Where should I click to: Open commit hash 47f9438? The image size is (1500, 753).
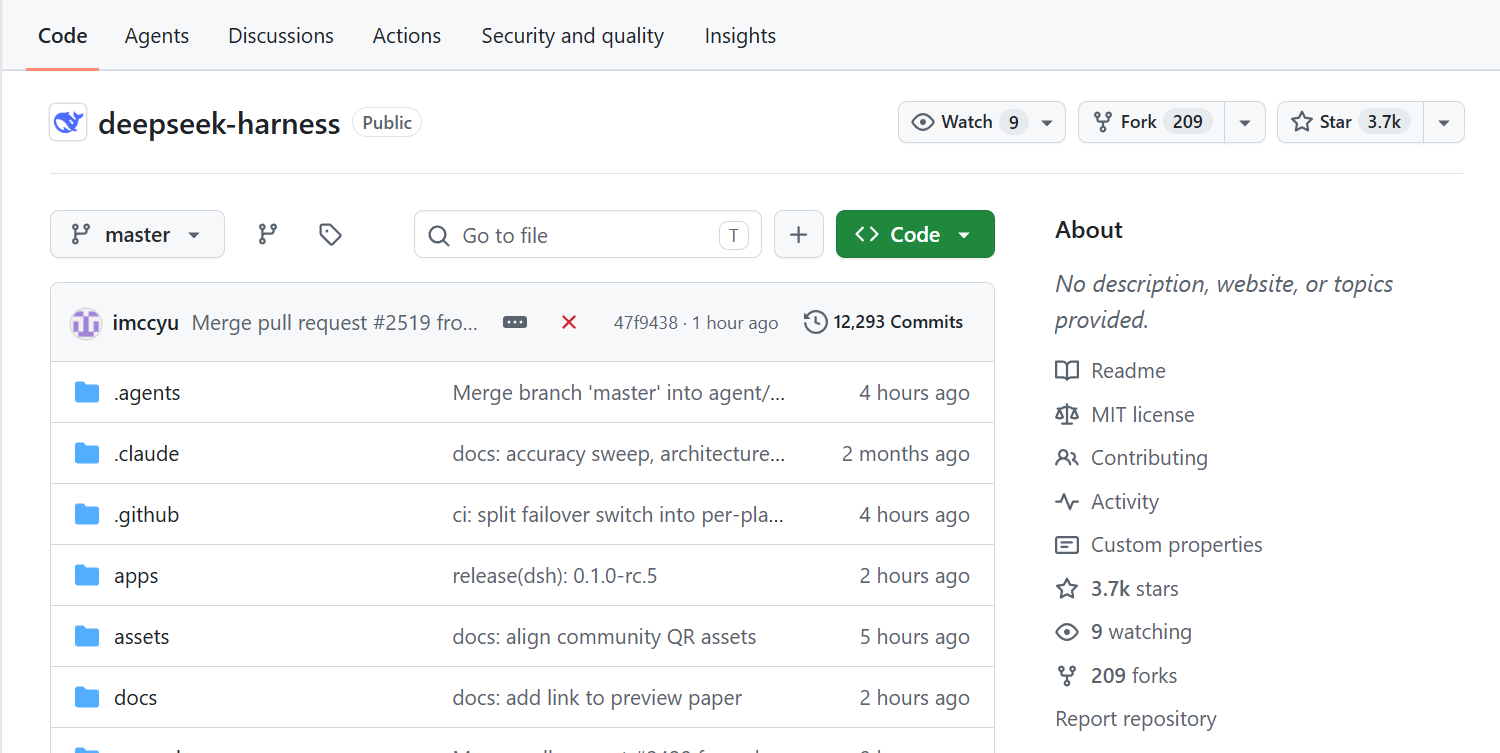pos(645,323)
